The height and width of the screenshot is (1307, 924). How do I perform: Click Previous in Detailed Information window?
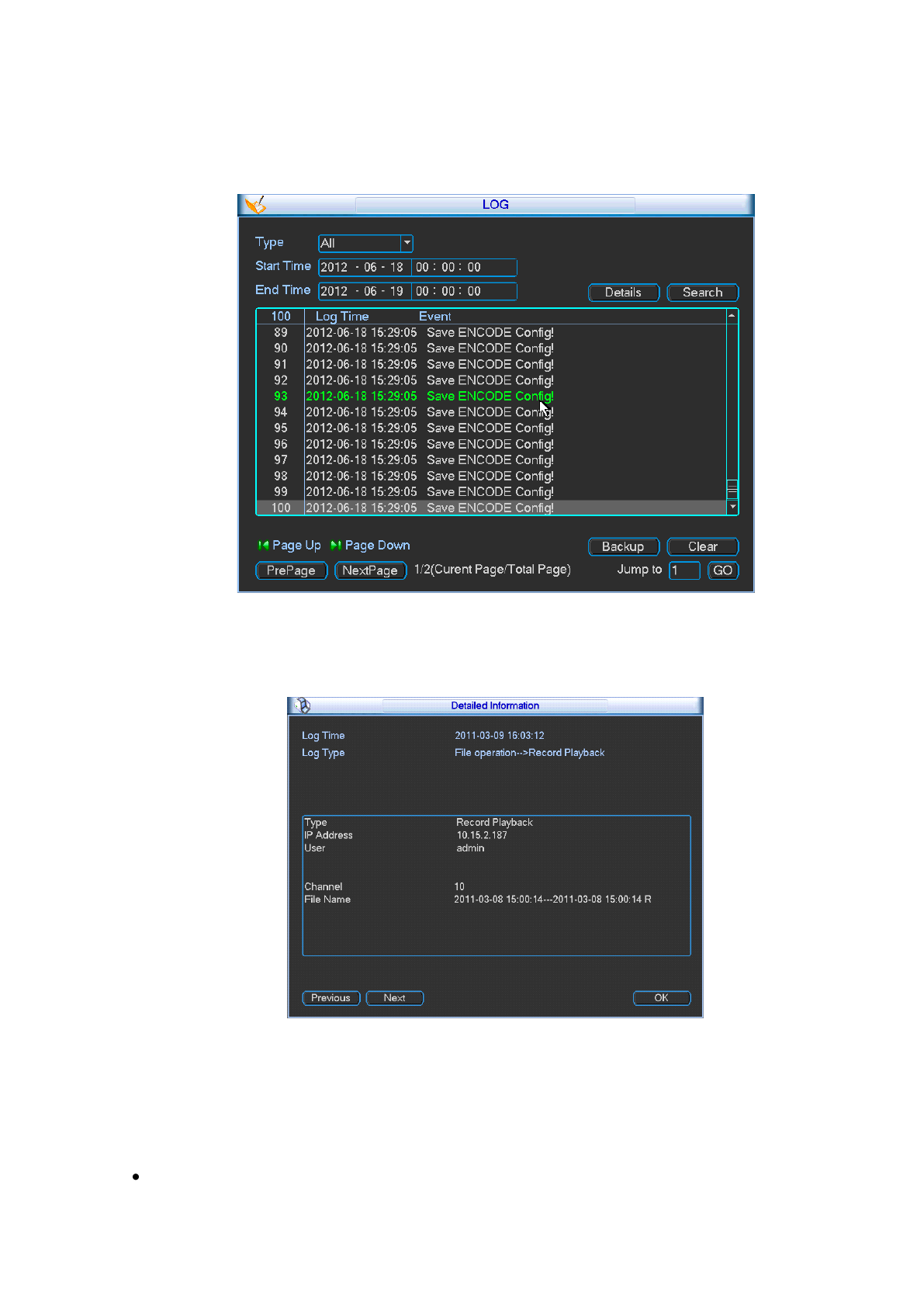pyautogui.click(x=331, y=998)
